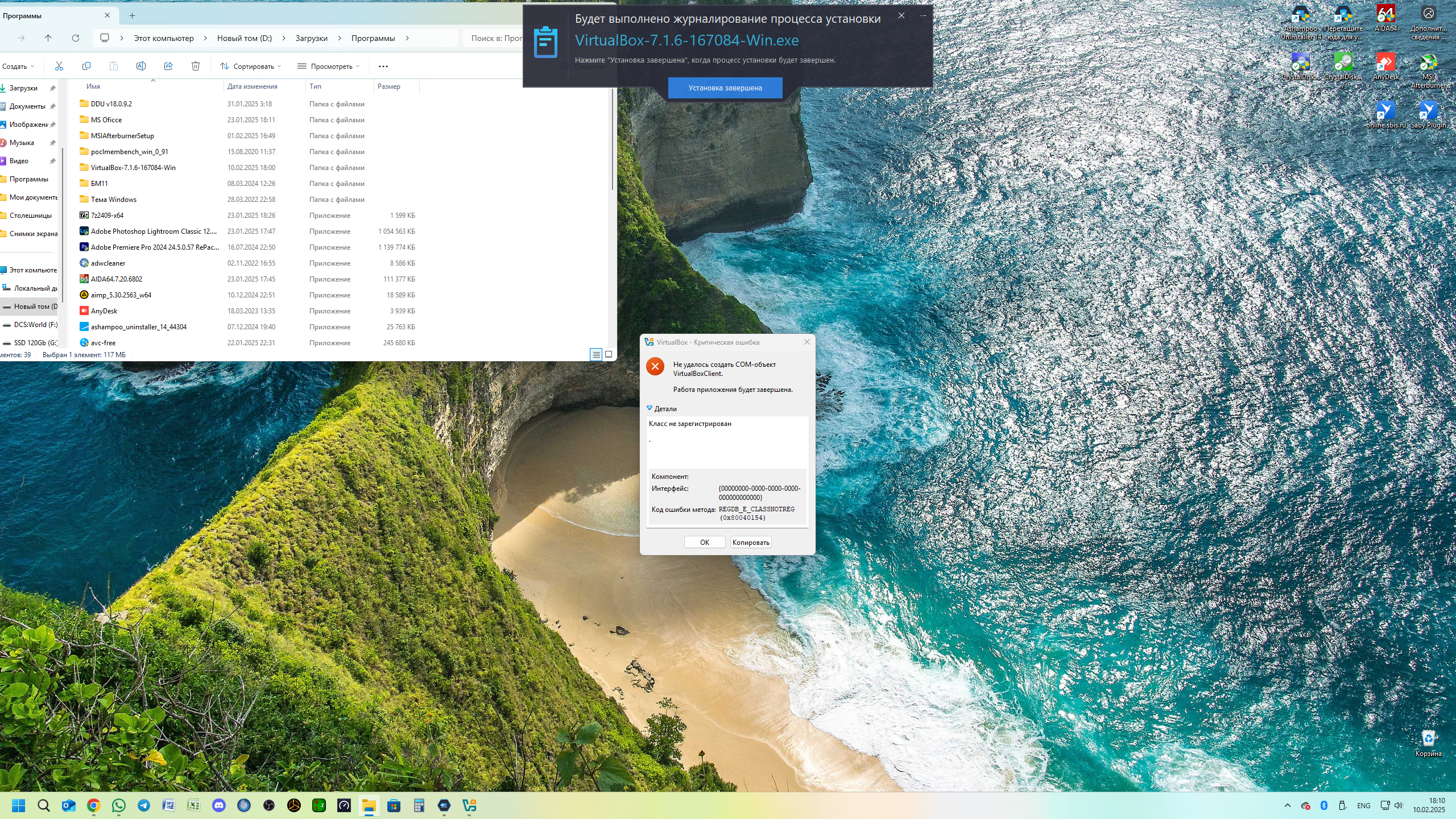This screenshot has height=819, width=1456.
Task: Click the VirtualBox icon in taskbar
Action: tap(469, 805)
